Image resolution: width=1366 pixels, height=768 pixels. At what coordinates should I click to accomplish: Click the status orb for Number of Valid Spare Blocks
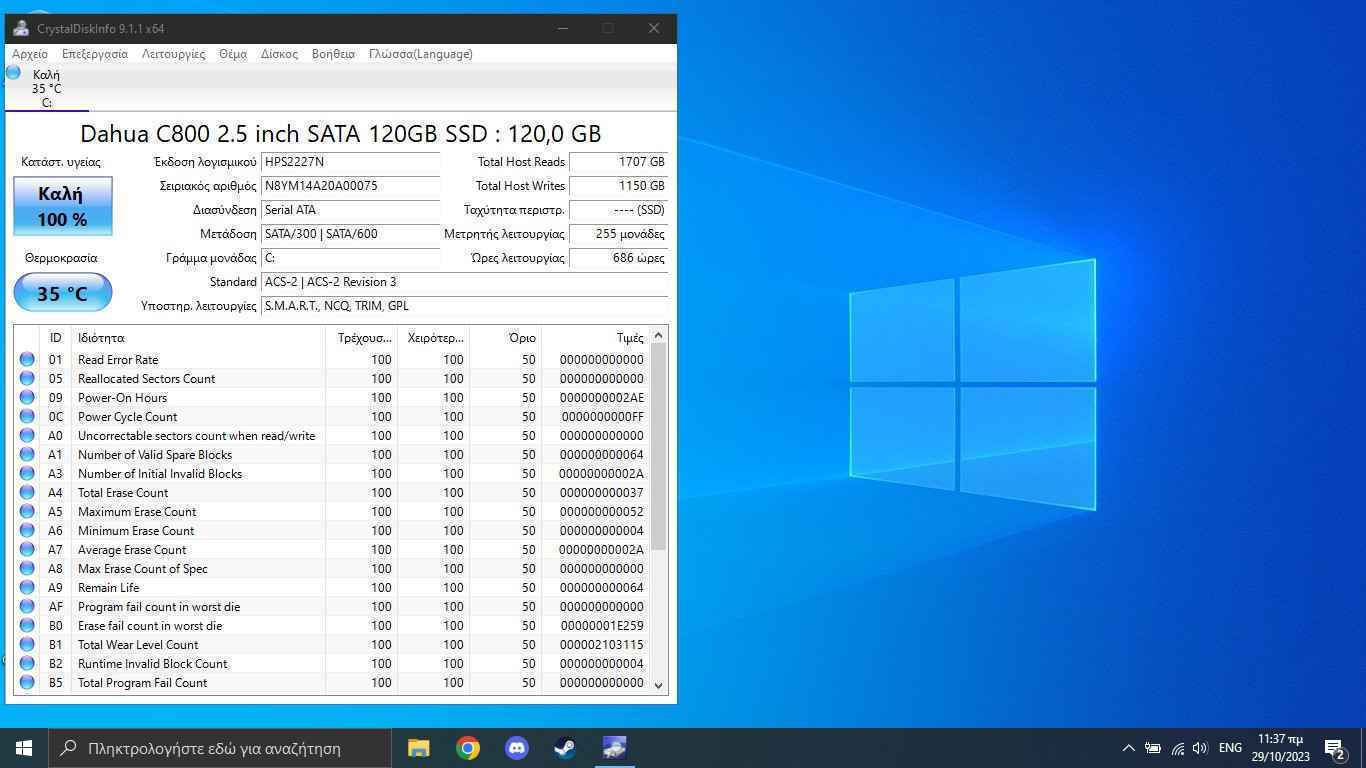(27, 454)
